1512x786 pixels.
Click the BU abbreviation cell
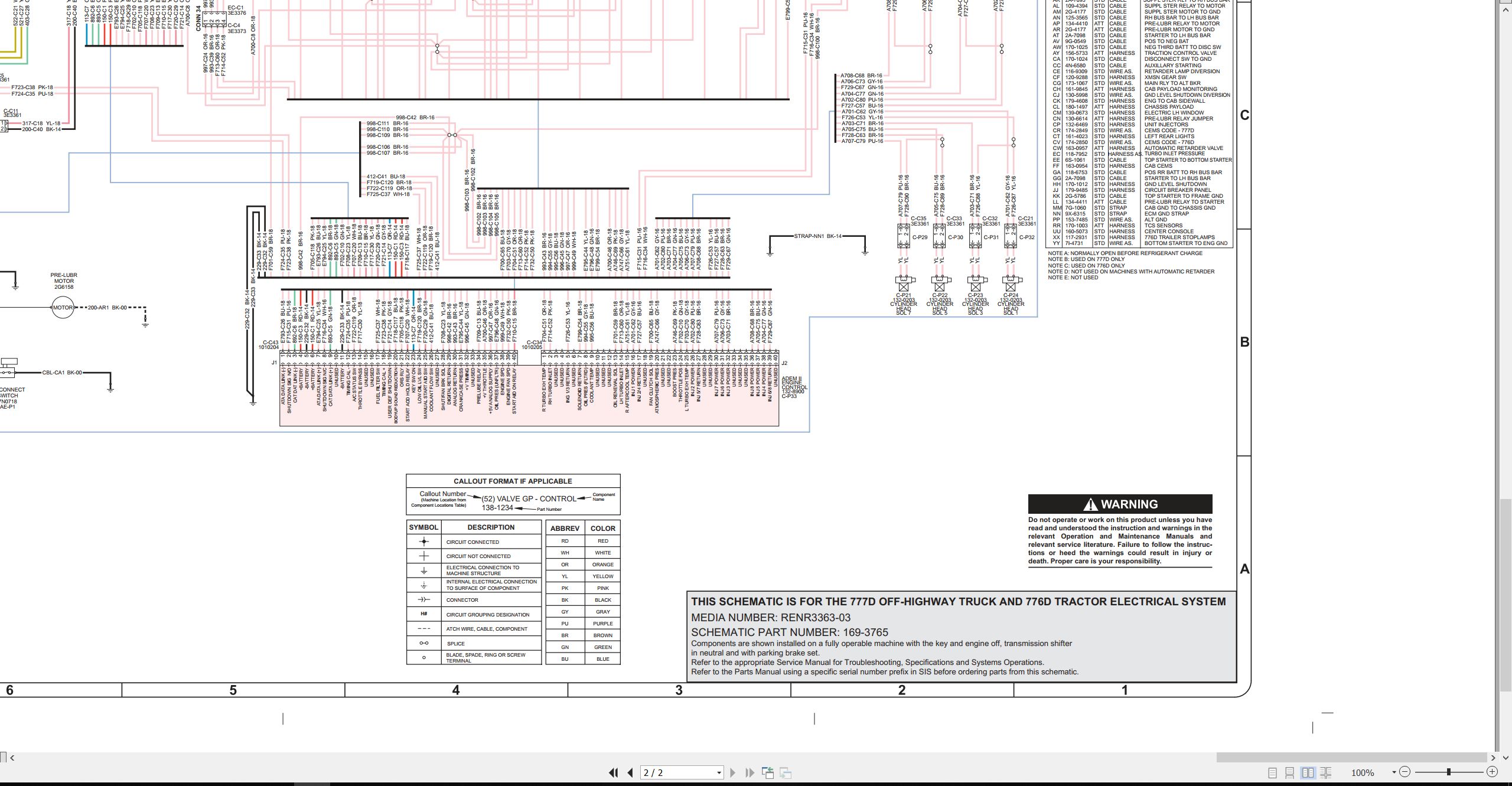(565, 658)
